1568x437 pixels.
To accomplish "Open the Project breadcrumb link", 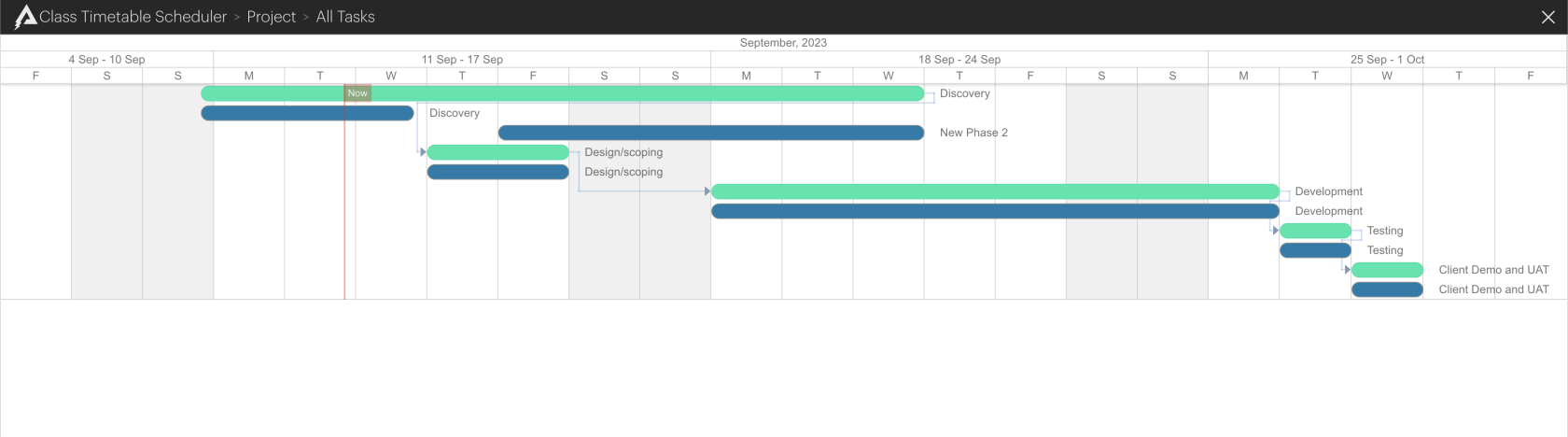I will click(x=271, y=17).
